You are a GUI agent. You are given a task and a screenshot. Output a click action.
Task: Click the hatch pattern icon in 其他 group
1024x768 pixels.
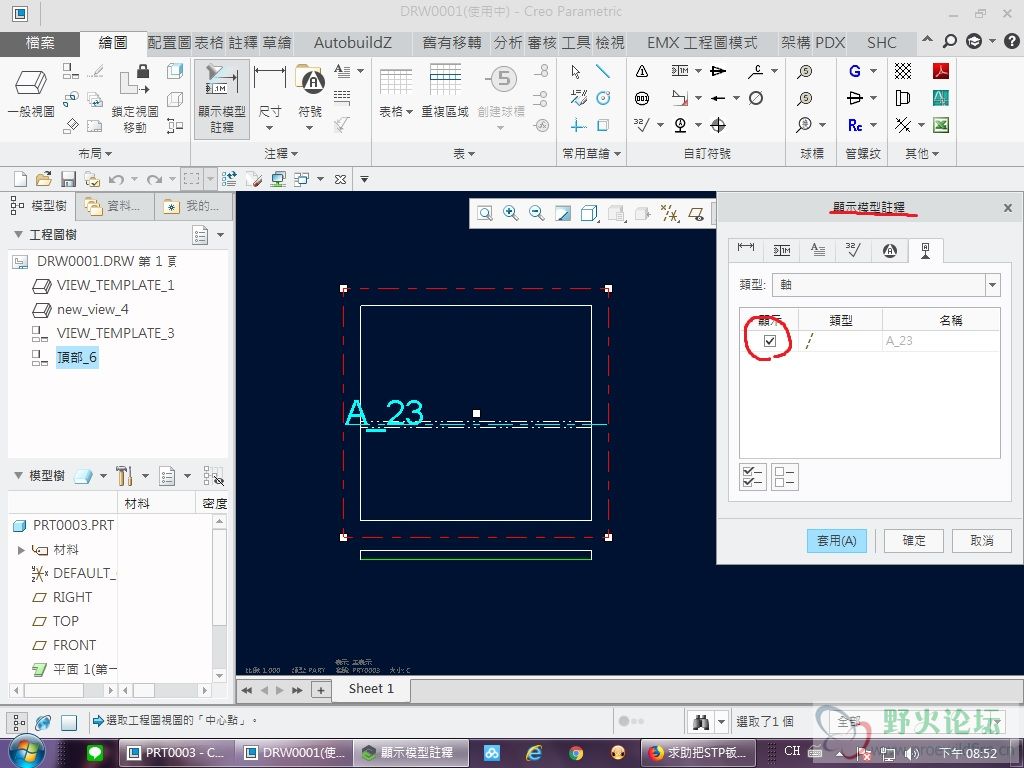903,71
